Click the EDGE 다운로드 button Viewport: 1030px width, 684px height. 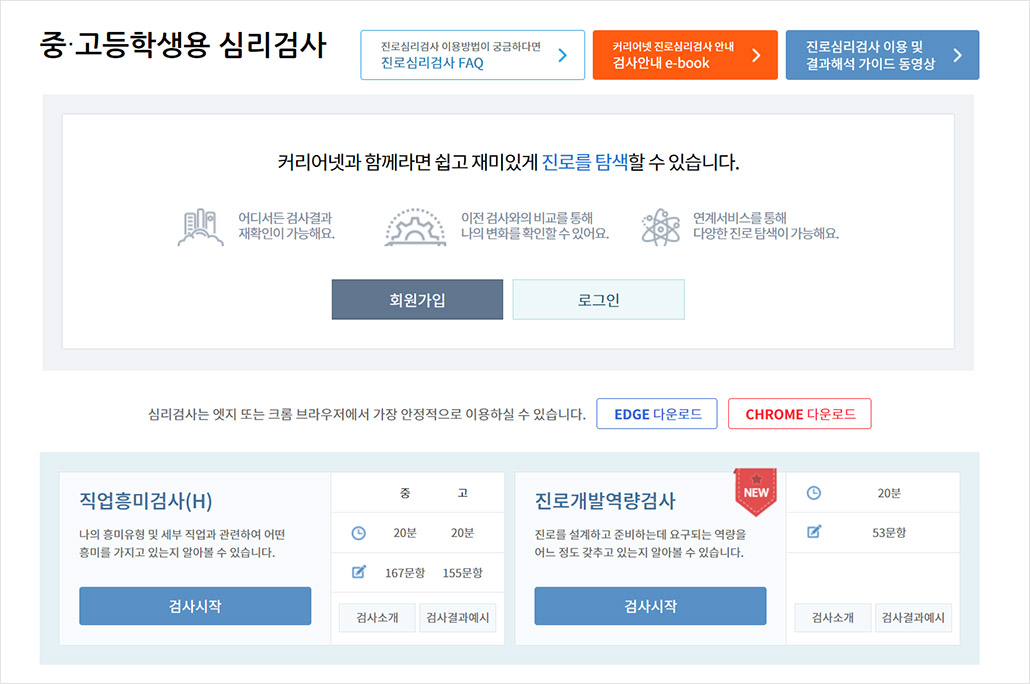657,414
